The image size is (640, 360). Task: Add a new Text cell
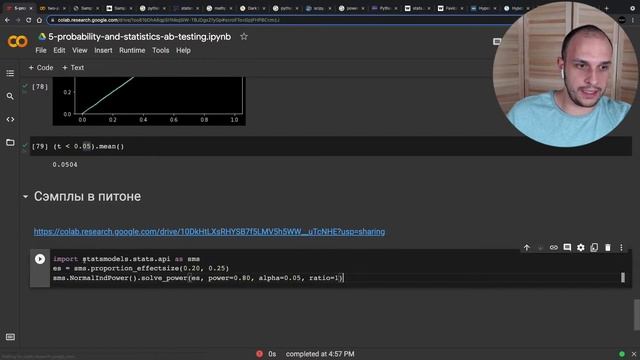pyautogui.click(x=73, y=68)
